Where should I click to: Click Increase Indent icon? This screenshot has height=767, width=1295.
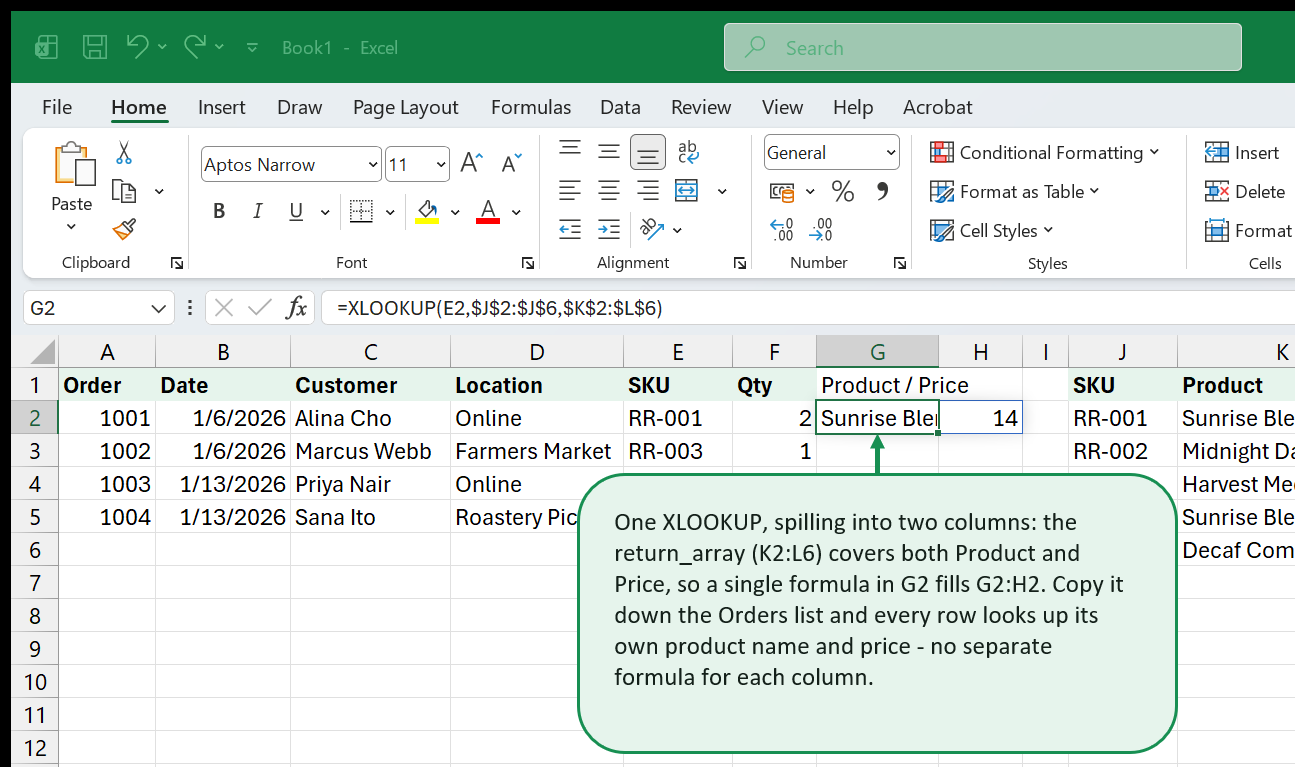coord(609,229)
